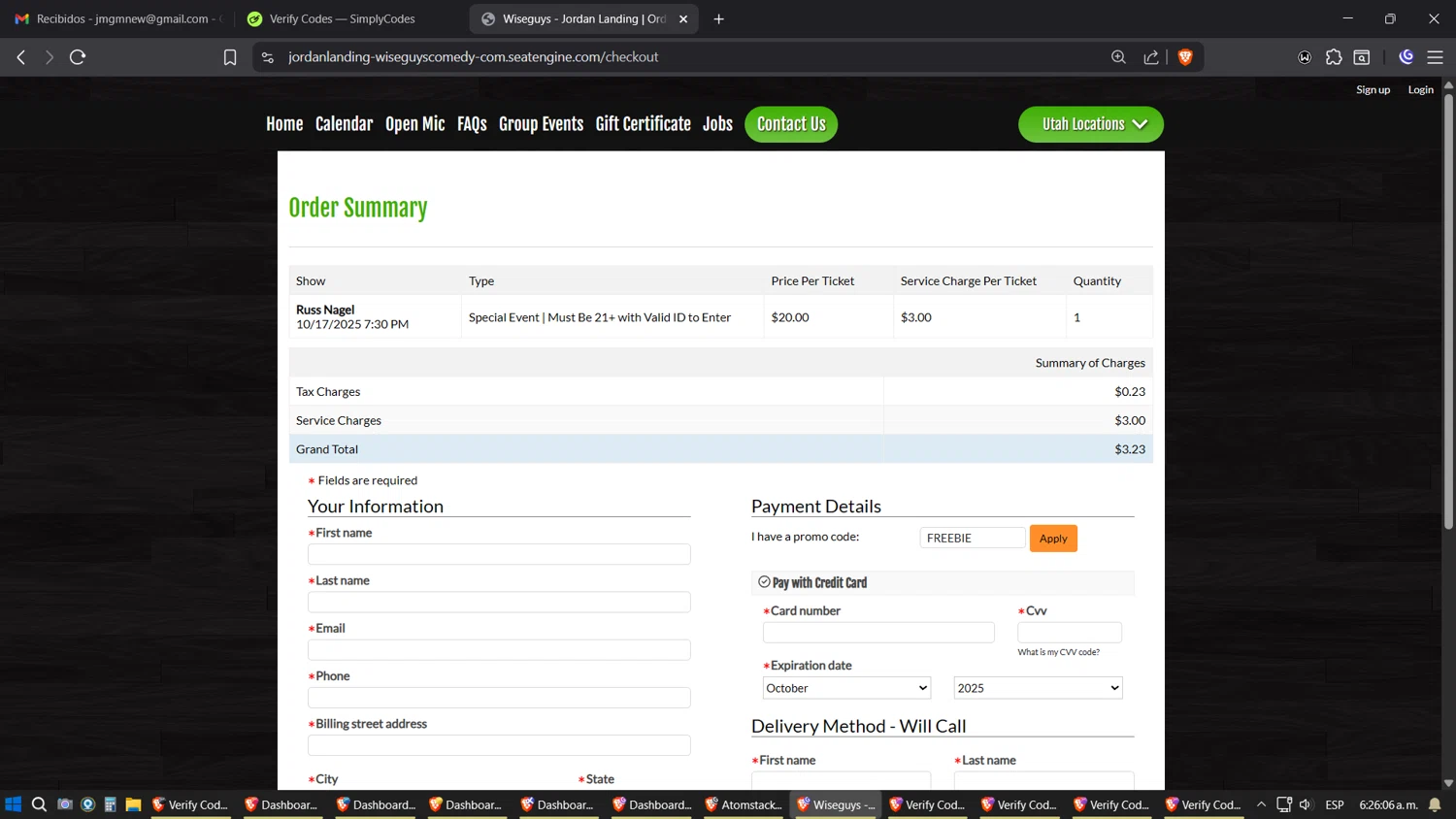Focus the billing First name field
This screenshot has width=1456, height=819.
pos(499,554)
